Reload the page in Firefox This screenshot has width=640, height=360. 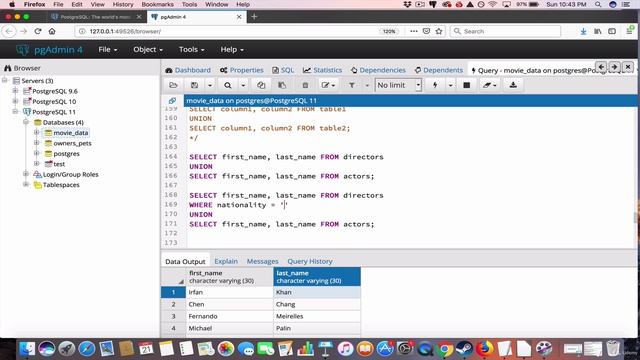38,31
